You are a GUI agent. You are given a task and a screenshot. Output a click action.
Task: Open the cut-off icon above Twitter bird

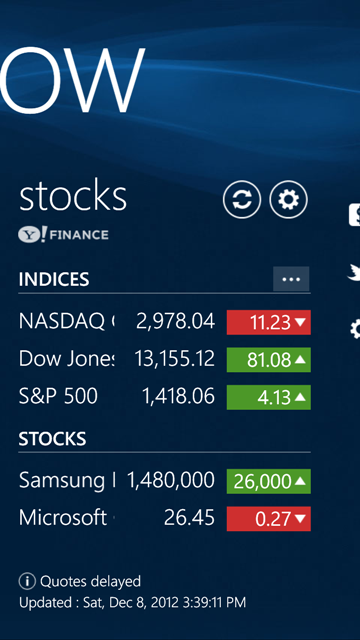pyautogui.click(x=354, y=216)
